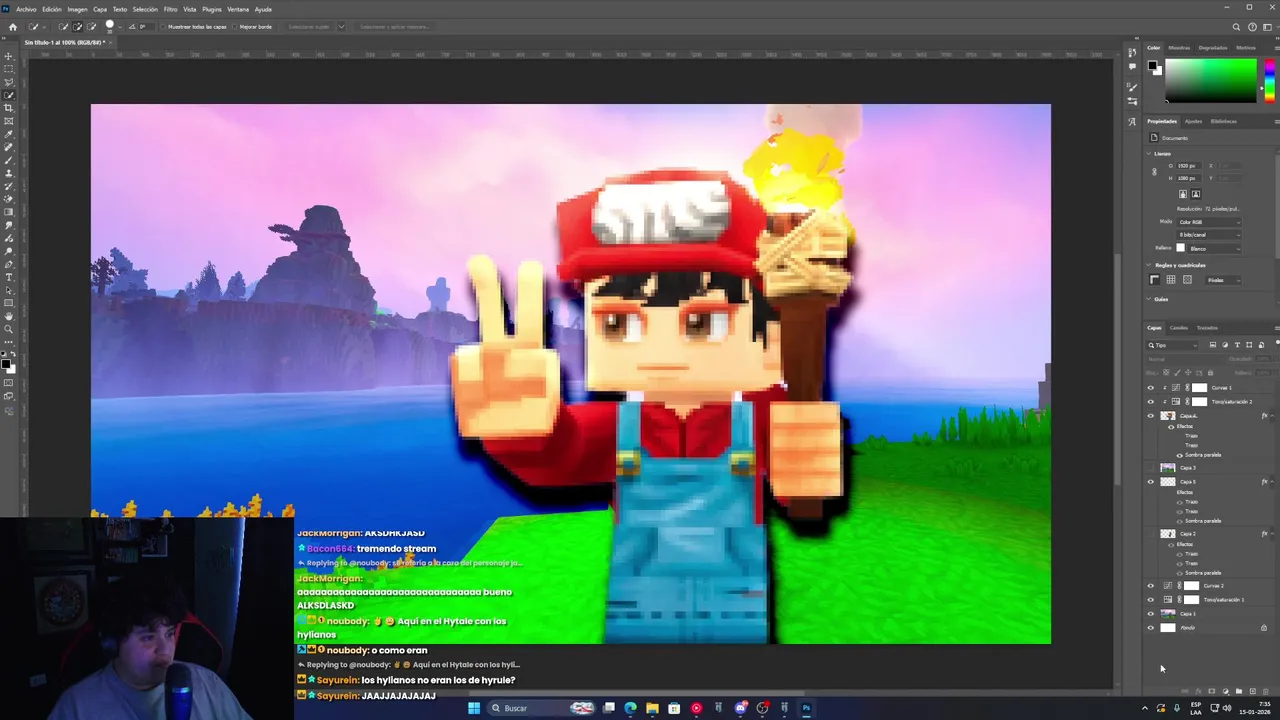
Task: Toggle grid icon in Reglas section
Action: click(x=1171, y=280)
